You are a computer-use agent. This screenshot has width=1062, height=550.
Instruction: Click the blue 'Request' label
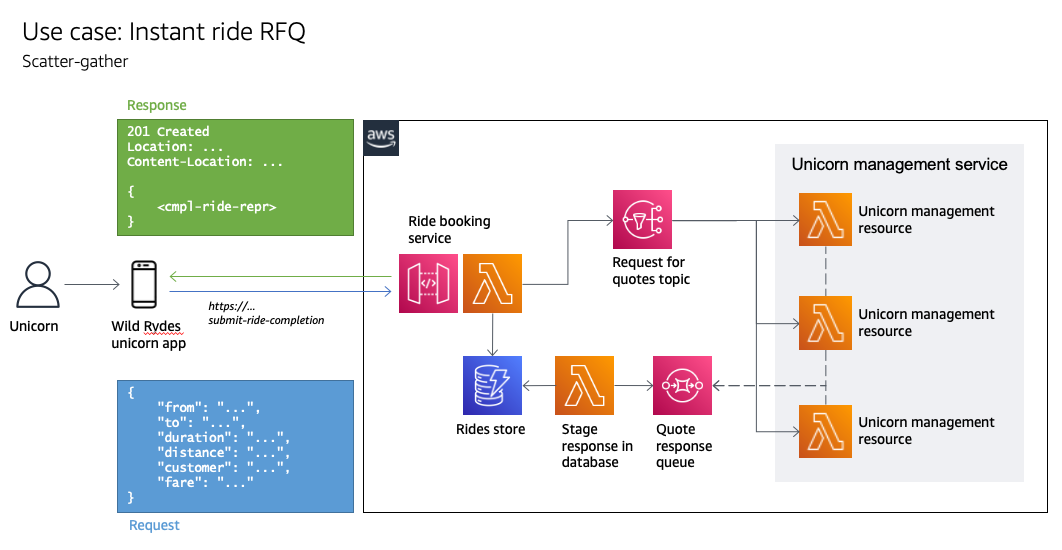click(154, 526)
